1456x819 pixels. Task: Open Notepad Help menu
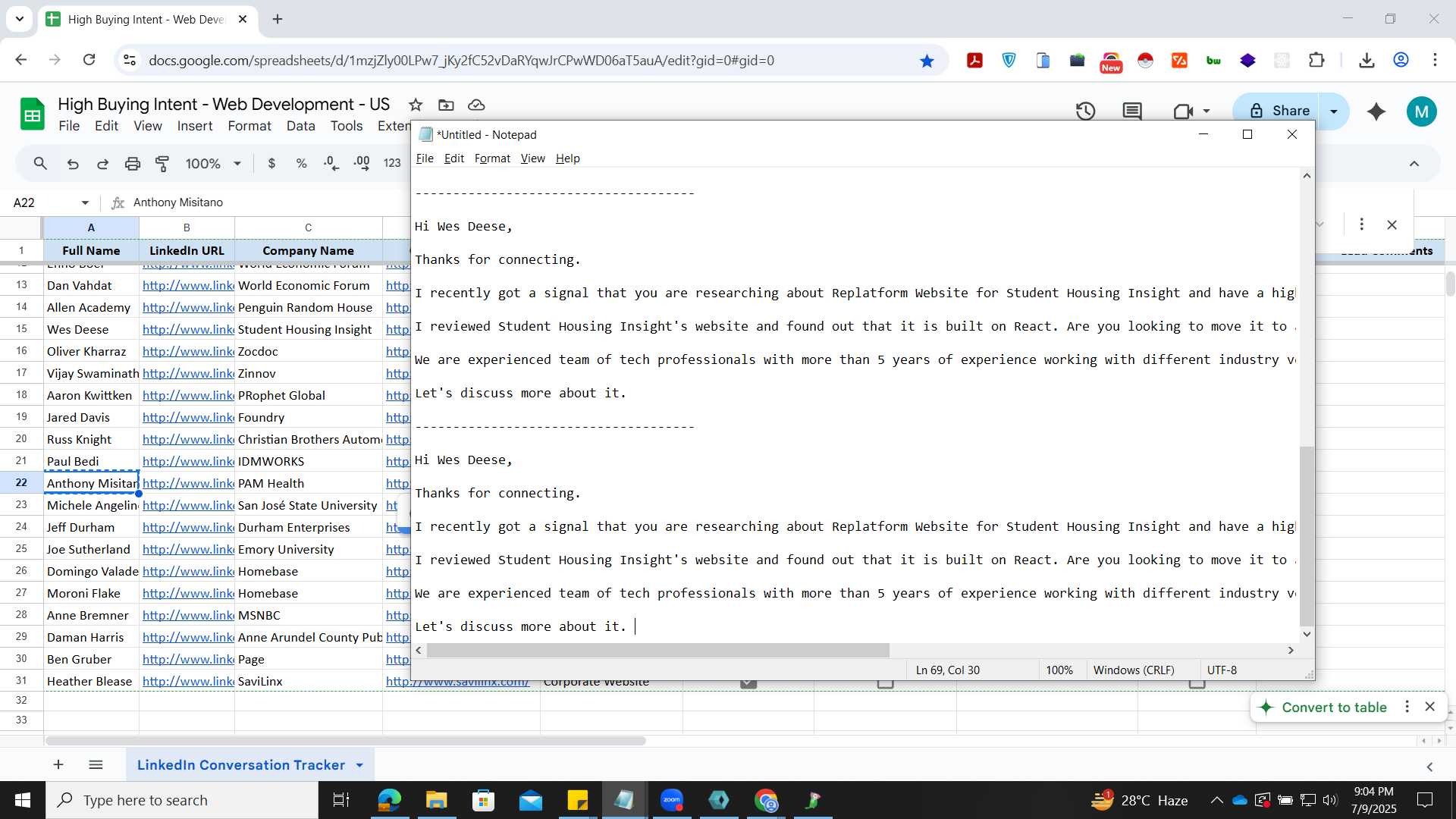pyautogui.click(x=567, y=158)
